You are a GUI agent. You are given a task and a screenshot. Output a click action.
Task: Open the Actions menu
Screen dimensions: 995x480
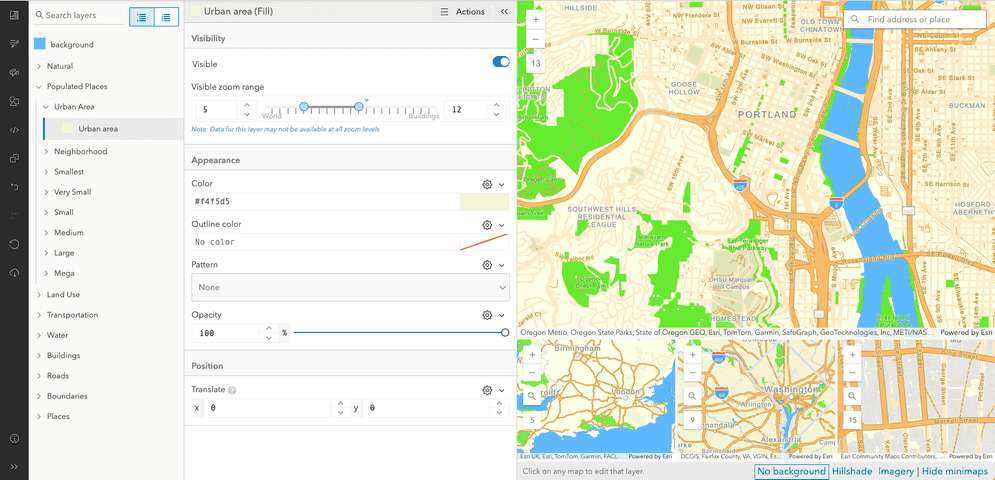coord(462,12)
